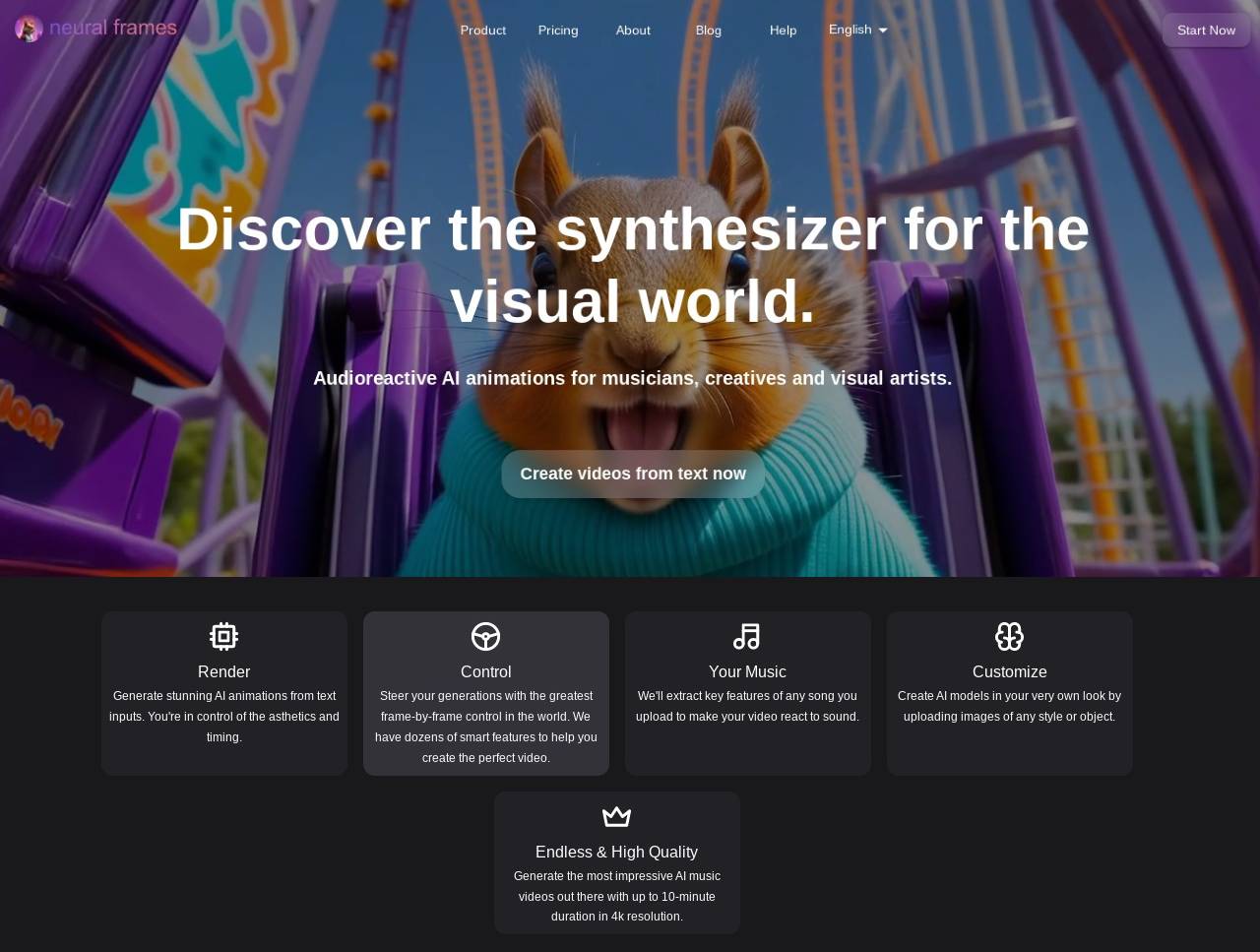Click the Control steering wheel icon
Screen dimensions: 1260x952
click(486, 637)
